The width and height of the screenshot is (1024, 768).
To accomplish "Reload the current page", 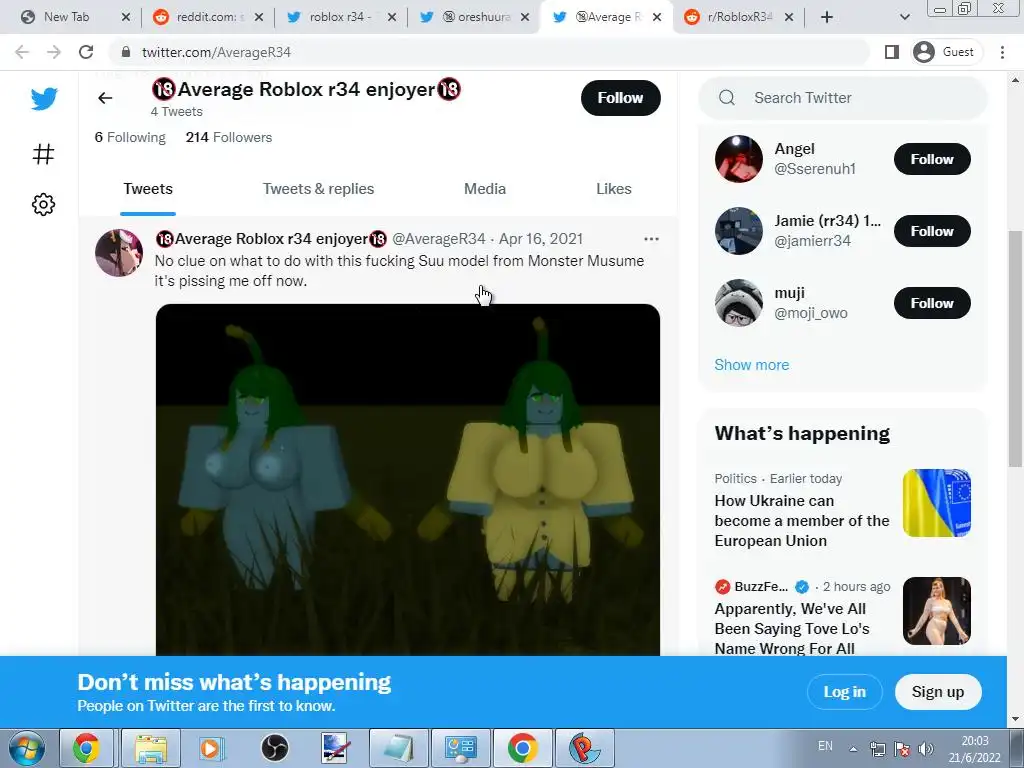I will tap(86, 52).
